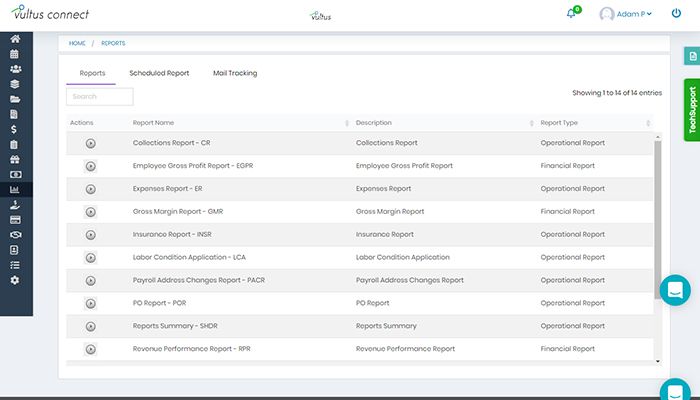Click the Home icon in the sidebar
Screen dimensions: 700x400
point(14,39)
